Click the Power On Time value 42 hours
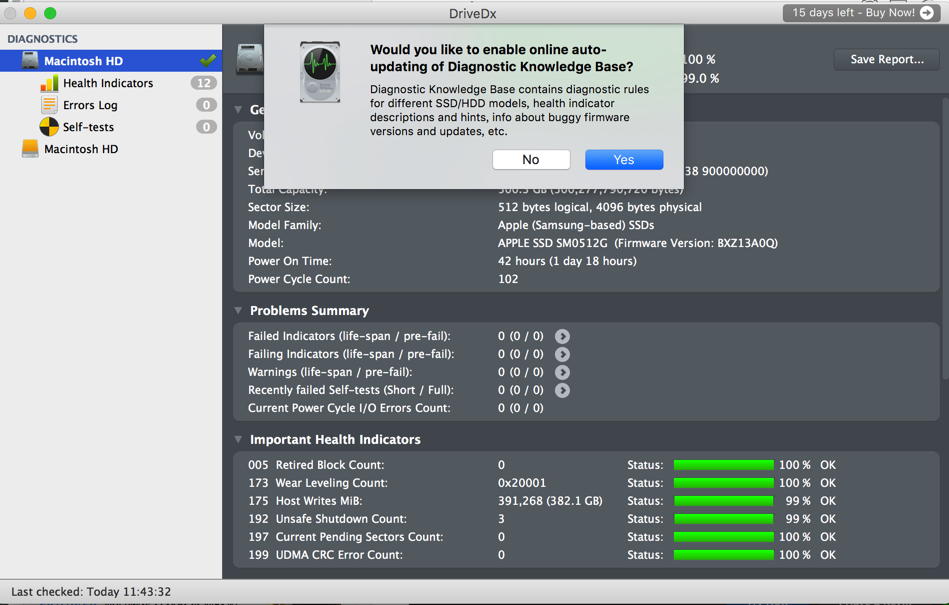The image size is (949, 605). [567, 261]
